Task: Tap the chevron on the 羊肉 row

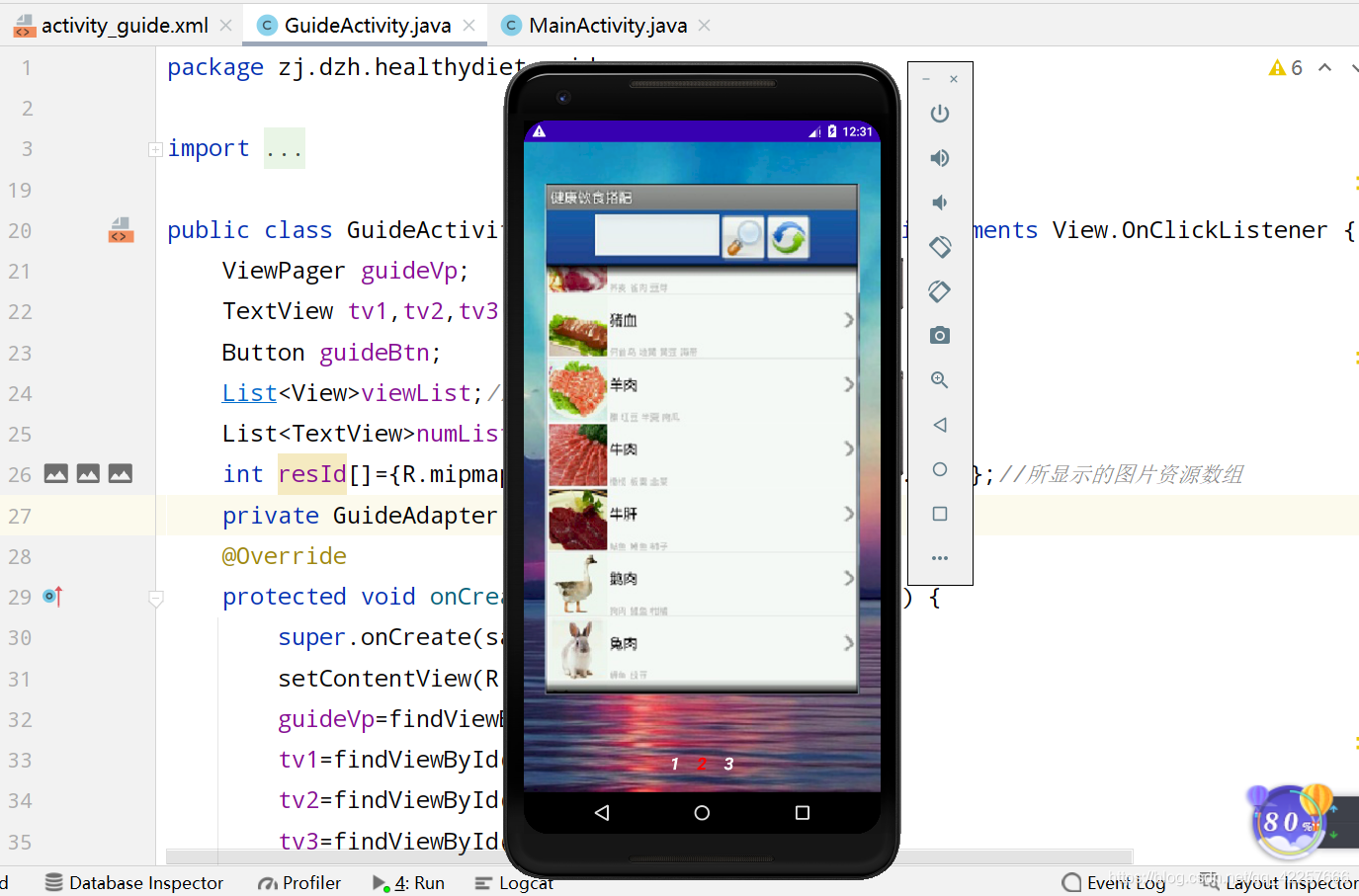Action: click(x=848, y=384)
